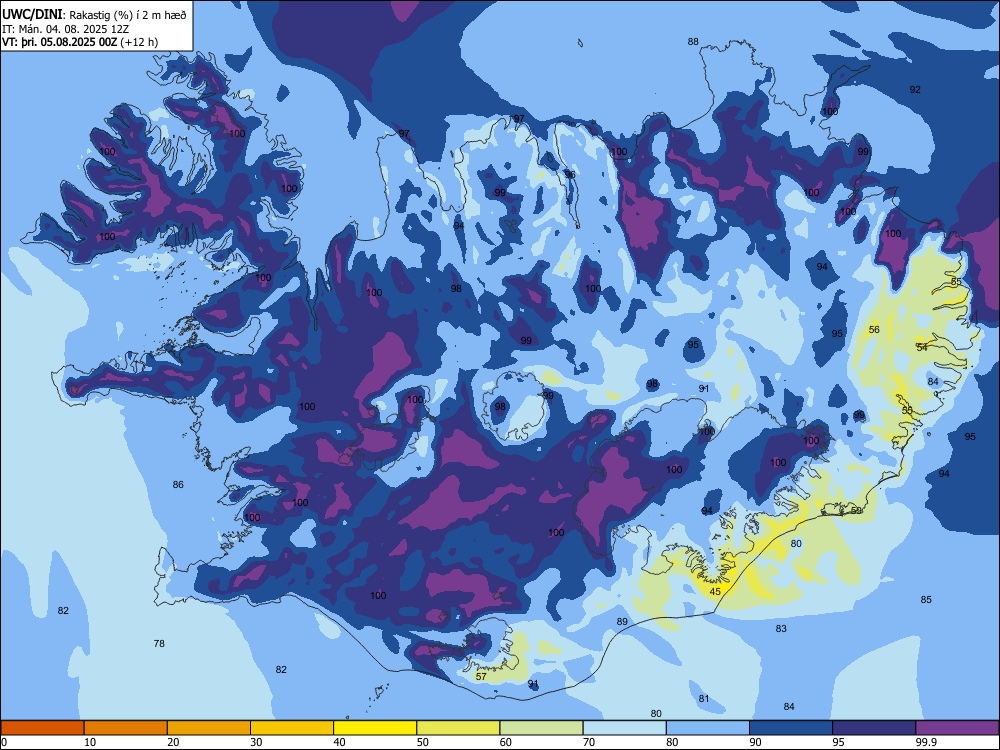Click the amber 20–30 legend swatch
This screenshot has width=1000, height=750.
click(209, 728)
